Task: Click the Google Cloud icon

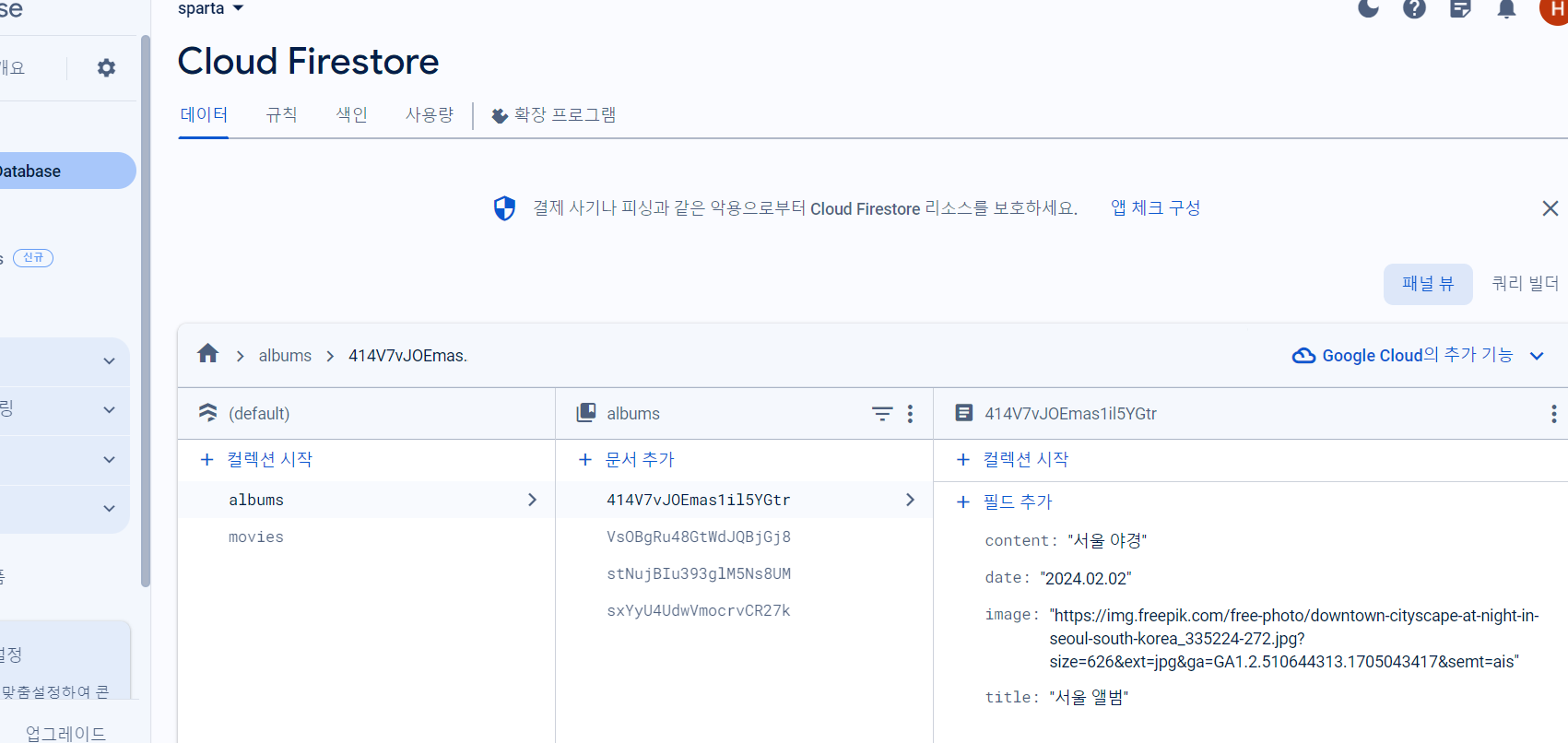Action: click(x=1303, y=356)
